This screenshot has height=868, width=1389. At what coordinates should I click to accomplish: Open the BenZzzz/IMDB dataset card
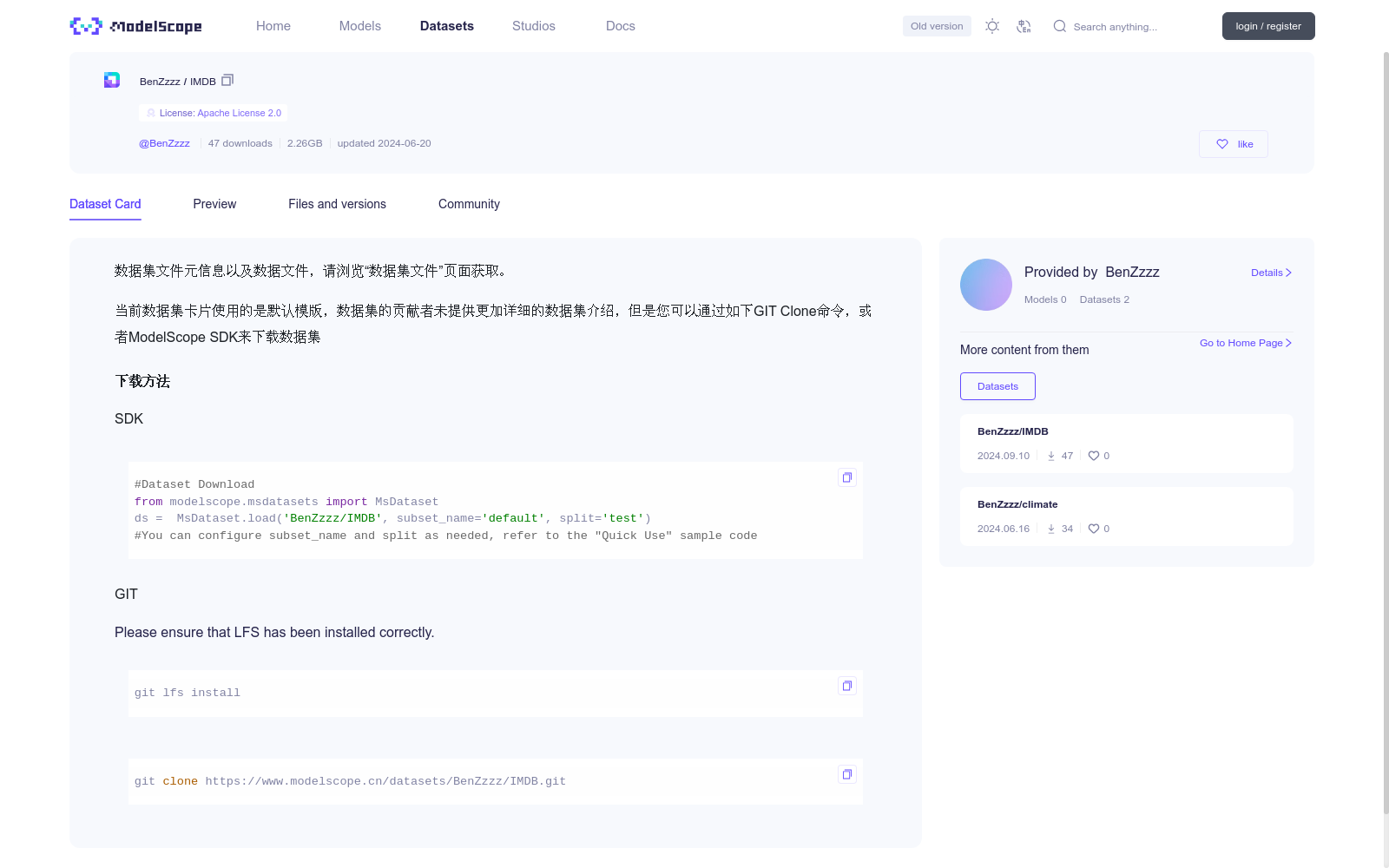pyautogui.click(x=1127, y=444)
